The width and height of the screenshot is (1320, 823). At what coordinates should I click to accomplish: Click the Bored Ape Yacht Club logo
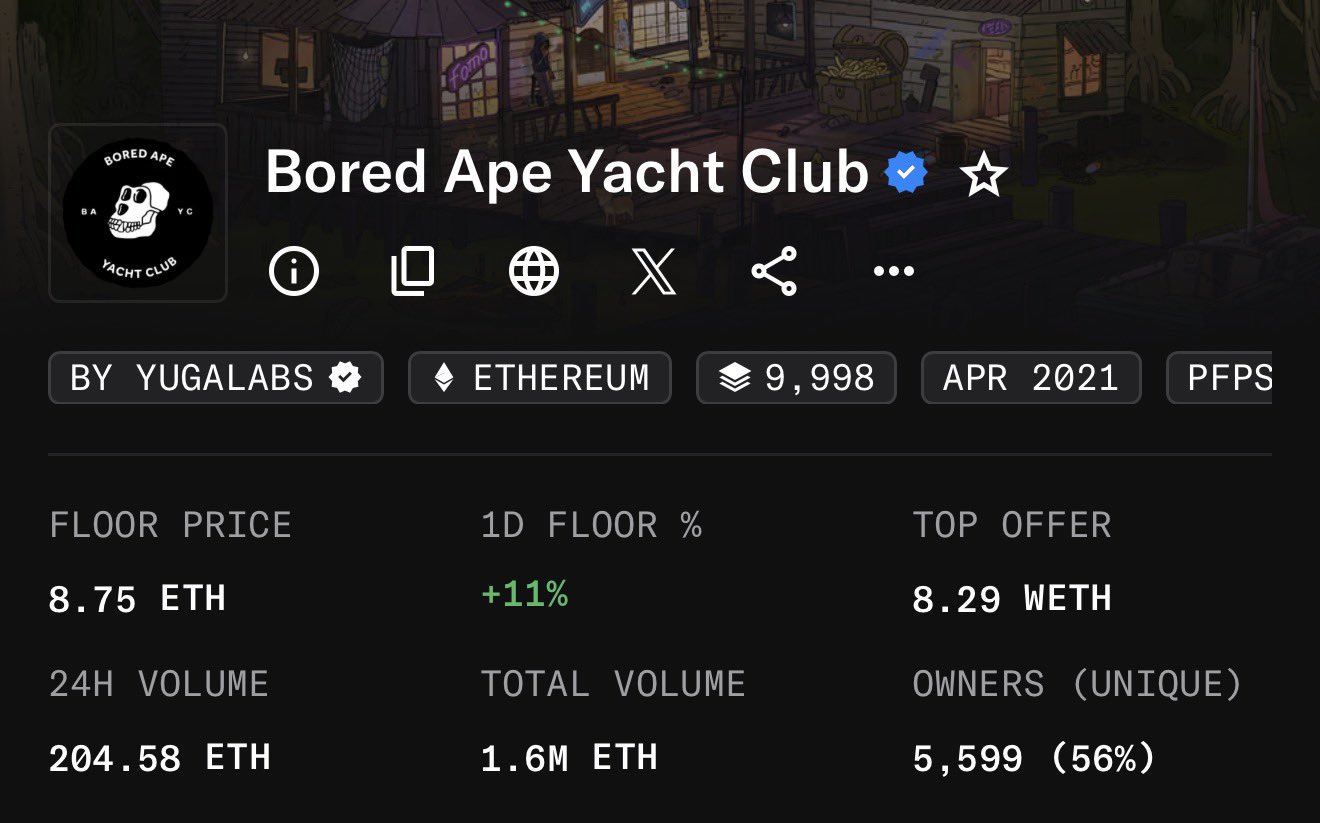138,213
